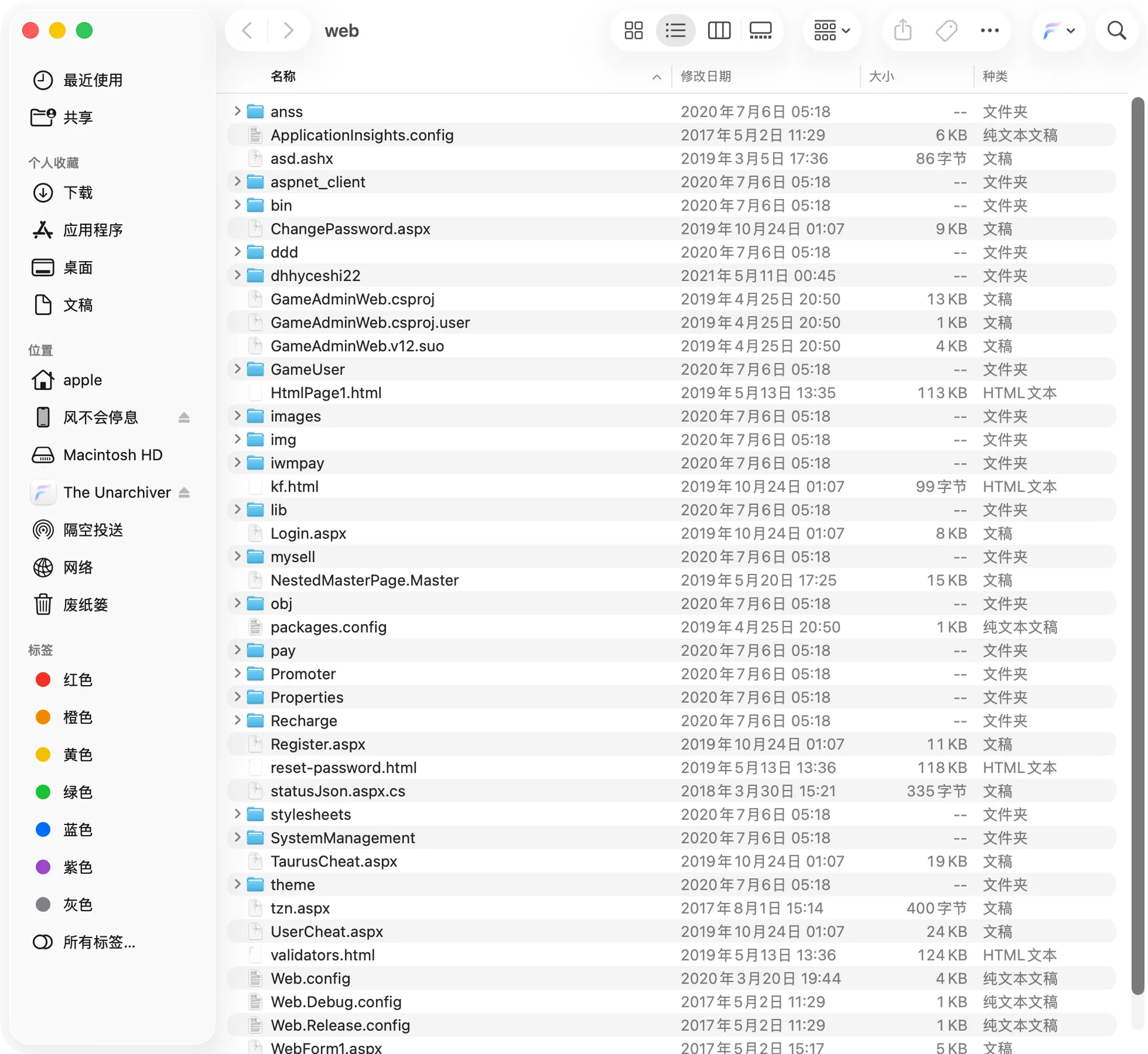This screenshot has width=1148, height=1054.
Task: Click the Share toolbar icon
Action: 902,30
